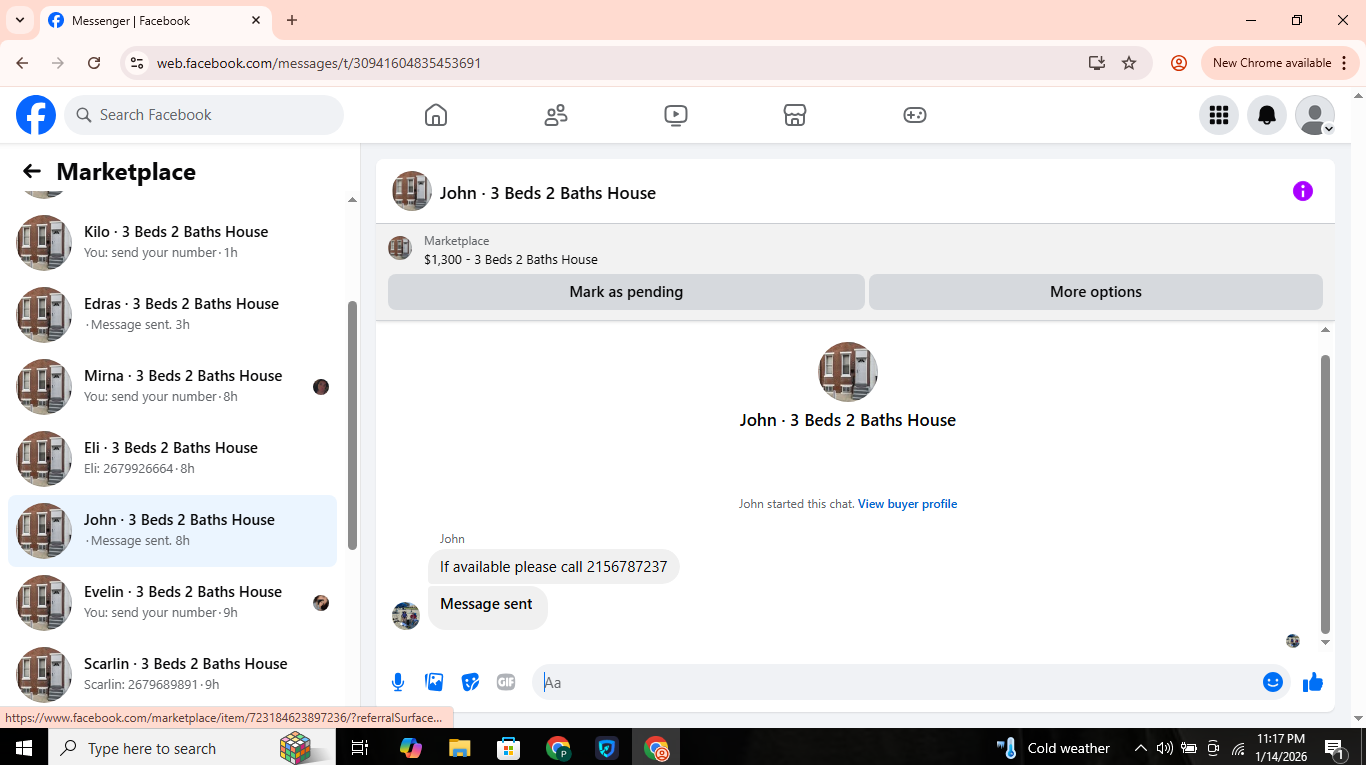This screenshot has width=1366, height=765.
Task: Open Cold weather widget on taskbar
Action: [x=1054, y=748]
